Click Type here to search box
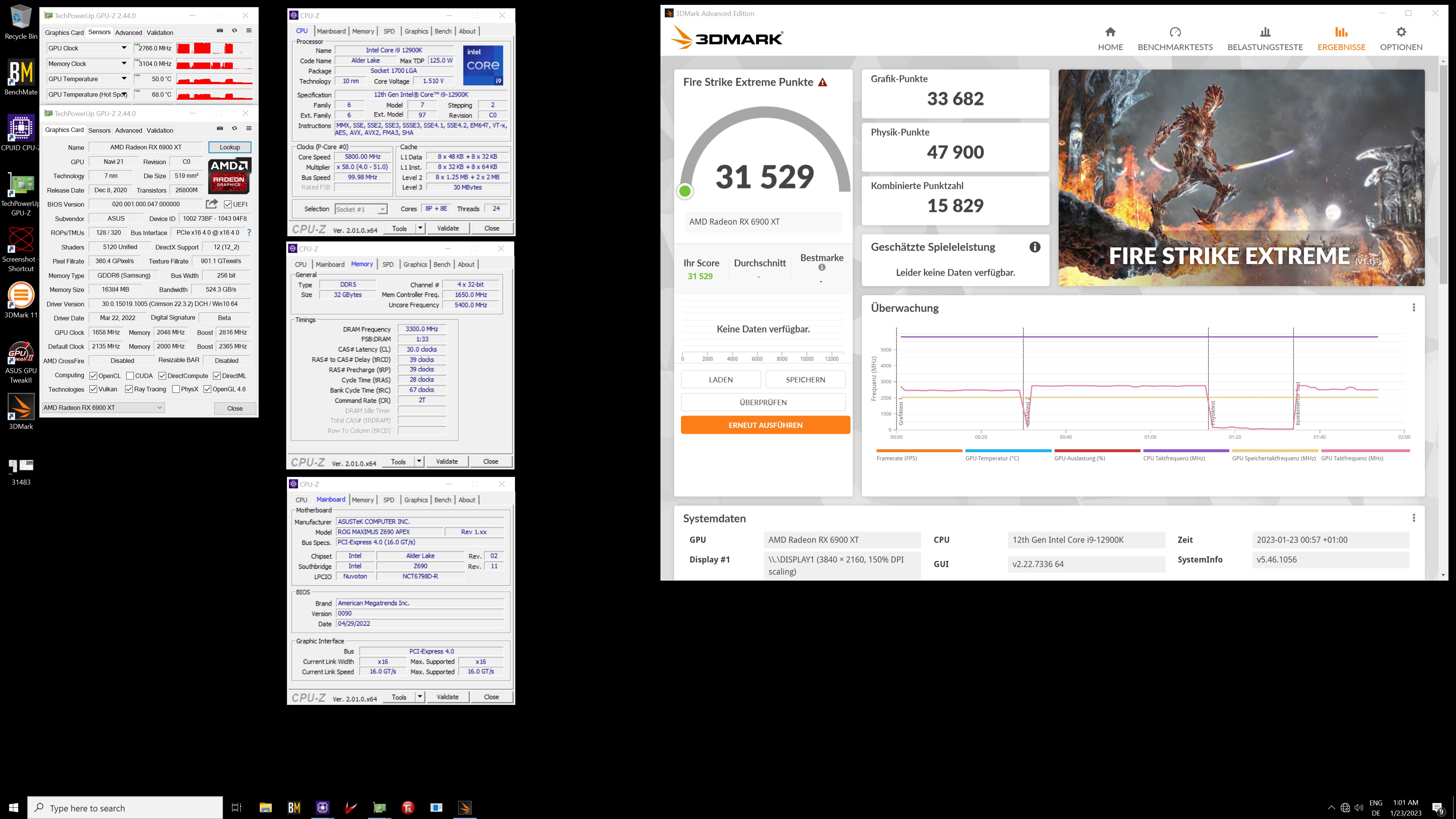Image resolution: width=1456 pixels, height=819 pixels. click(125, 808)
